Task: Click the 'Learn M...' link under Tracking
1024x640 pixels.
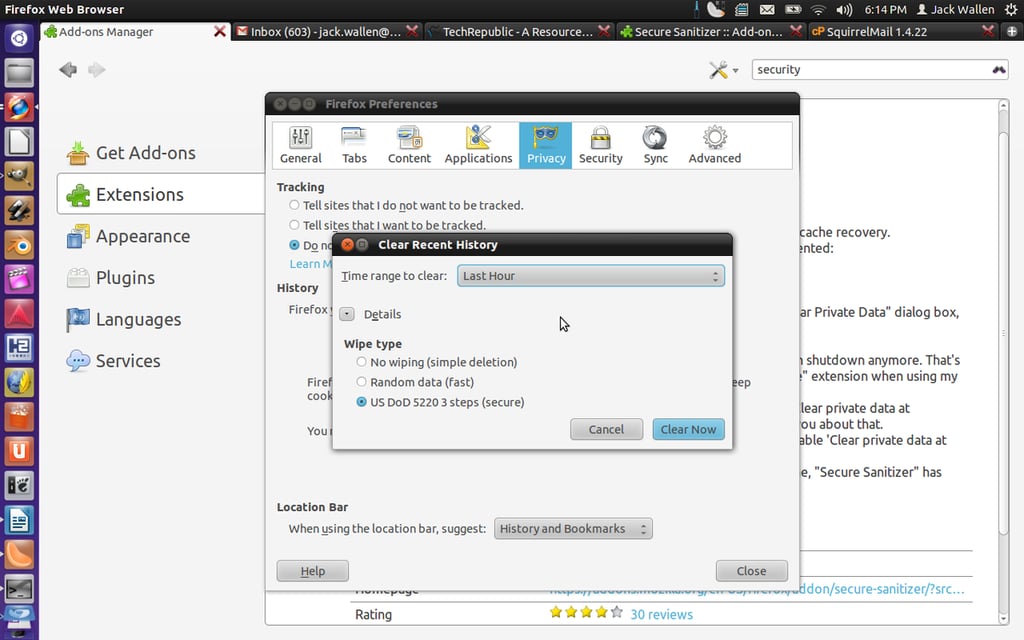Action: point(311,264)
